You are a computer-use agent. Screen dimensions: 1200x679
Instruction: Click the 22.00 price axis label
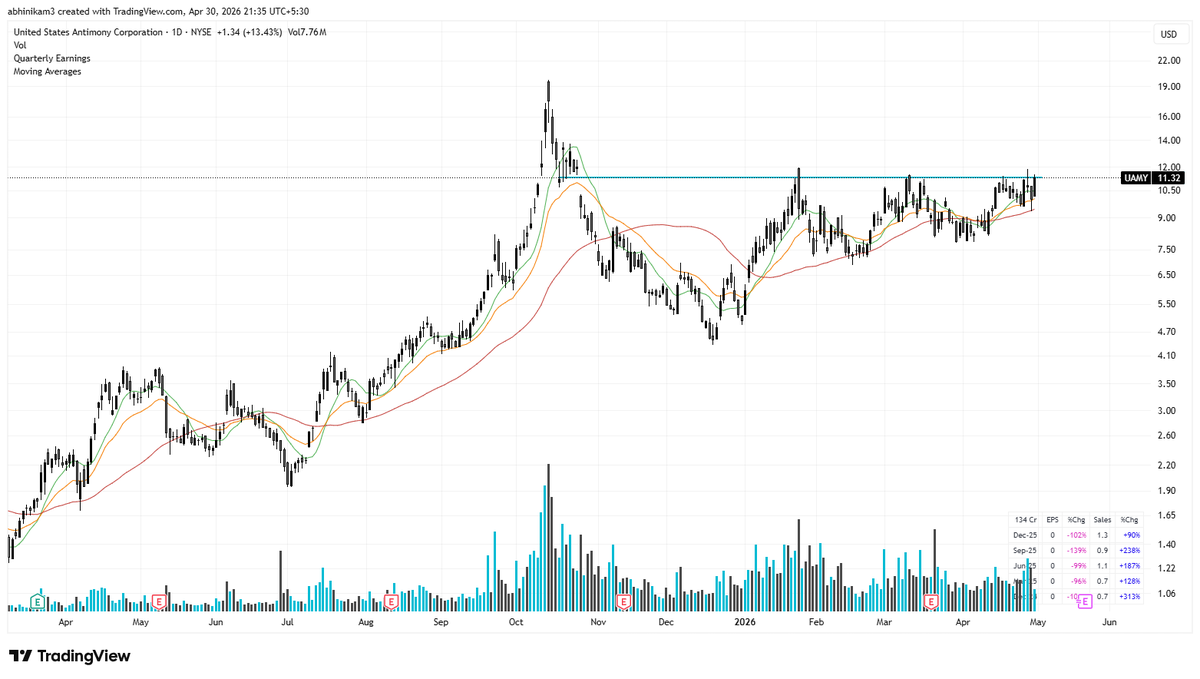tap(1168, 61)
